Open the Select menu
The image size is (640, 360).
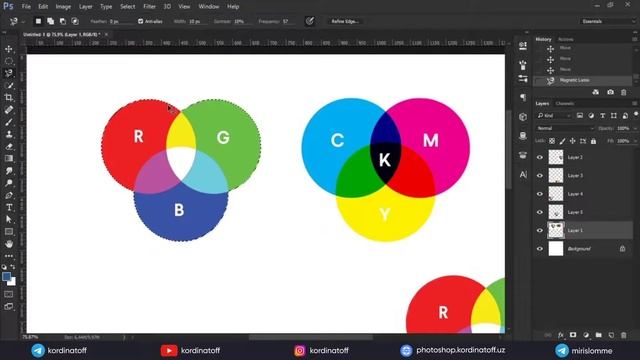click(127, 7)
